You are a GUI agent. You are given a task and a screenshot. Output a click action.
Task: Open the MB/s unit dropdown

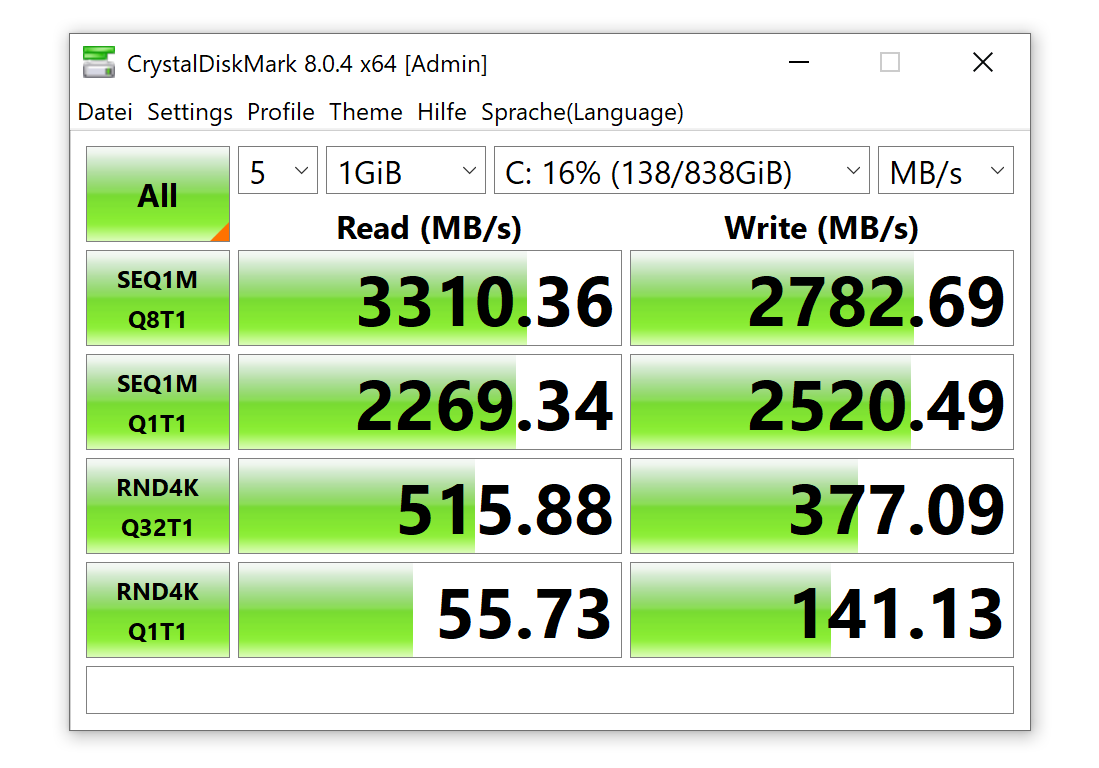946,170
